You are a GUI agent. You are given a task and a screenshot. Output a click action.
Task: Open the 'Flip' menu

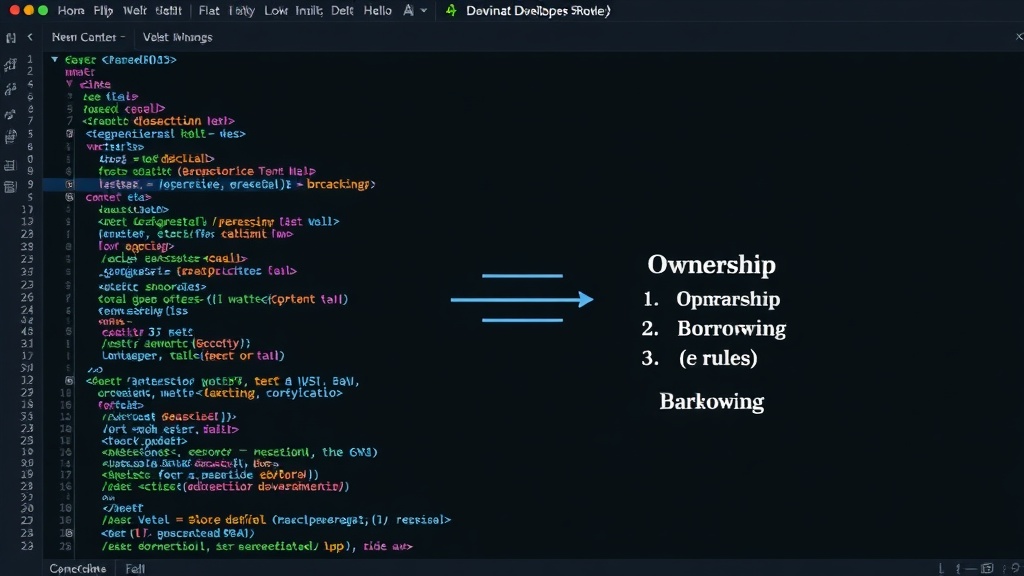(103, 10)
